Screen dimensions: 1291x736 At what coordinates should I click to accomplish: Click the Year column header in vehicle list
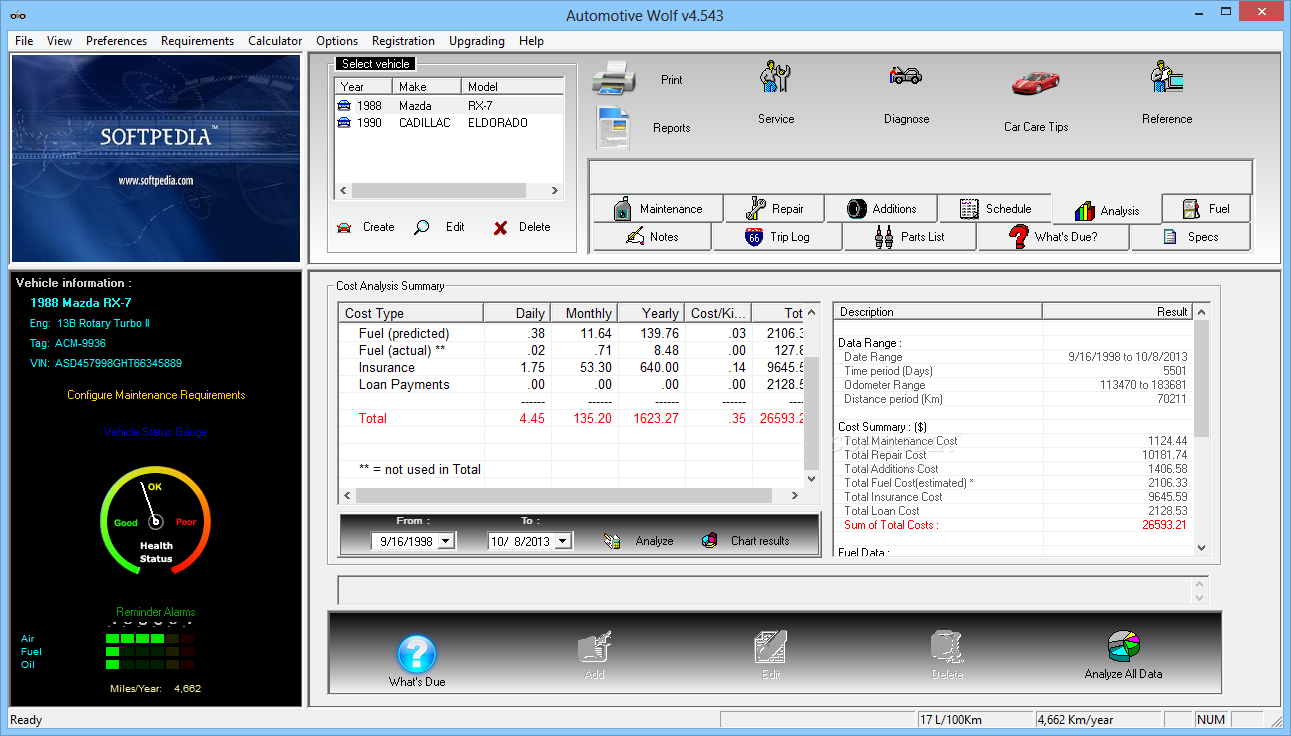363,87
